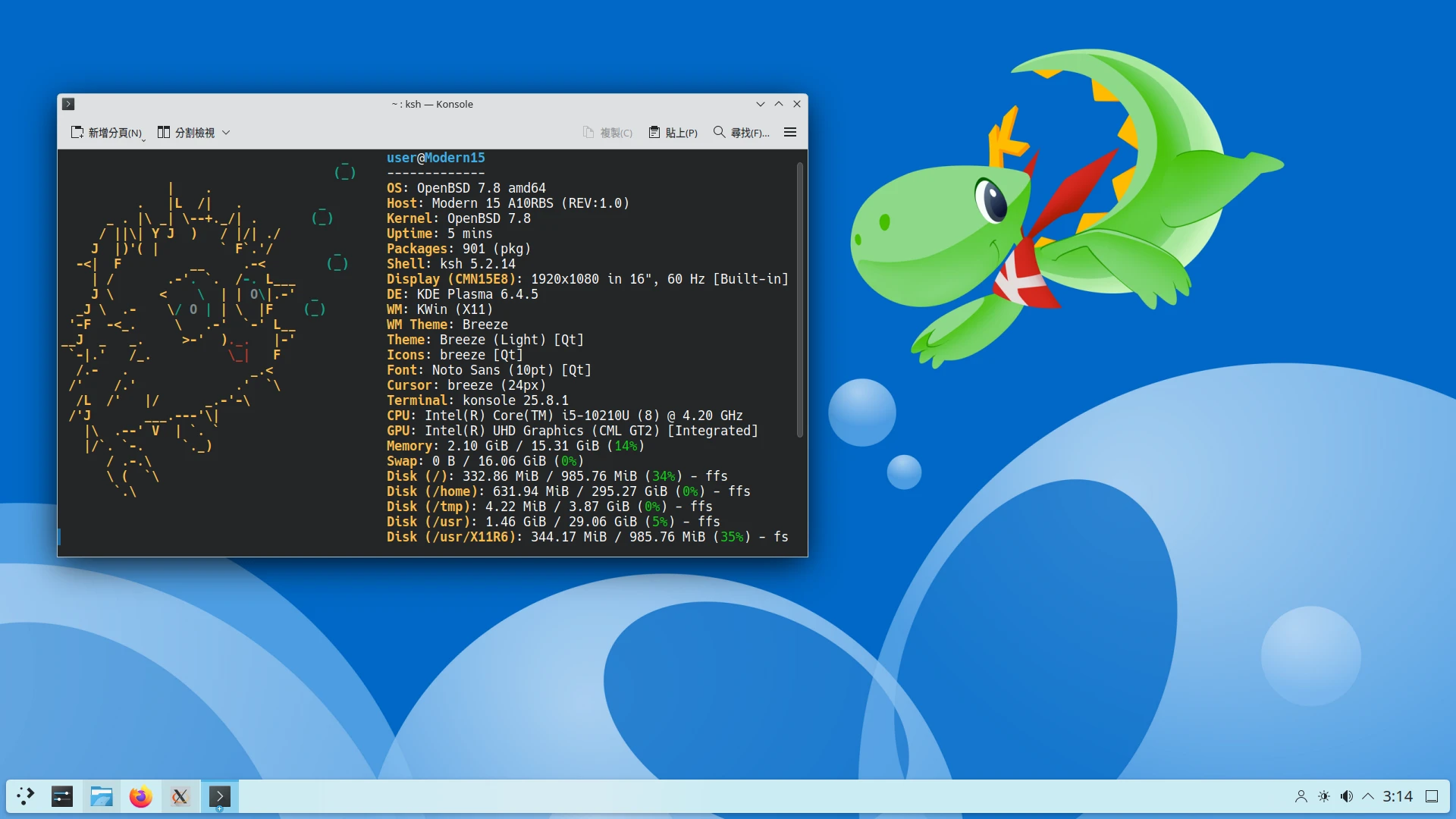Viewport: 1456px width, 819px height.
Task: Open the Konsole hamburger menu
Action: tap(789, 132)
